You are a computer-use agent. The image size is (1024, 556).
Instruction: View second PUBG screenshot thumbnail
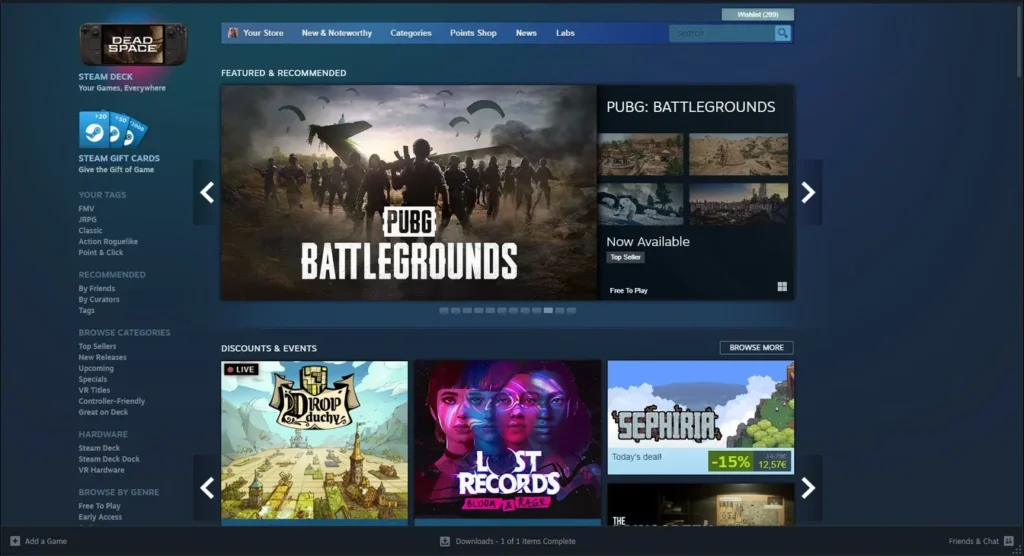(739, 154)
